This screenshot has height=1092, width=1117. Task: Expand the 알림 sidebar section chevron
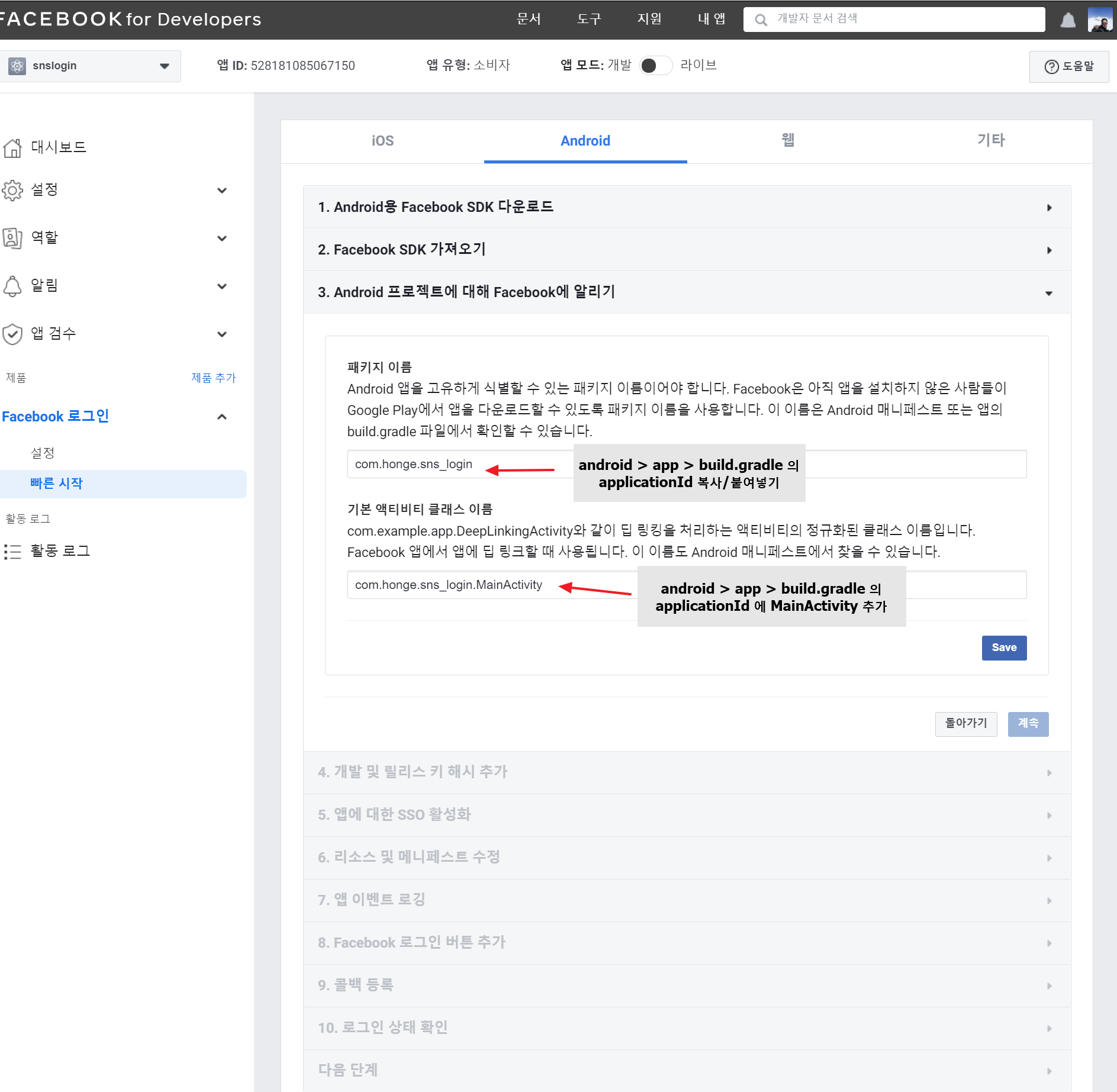click(x=222, y=286)
